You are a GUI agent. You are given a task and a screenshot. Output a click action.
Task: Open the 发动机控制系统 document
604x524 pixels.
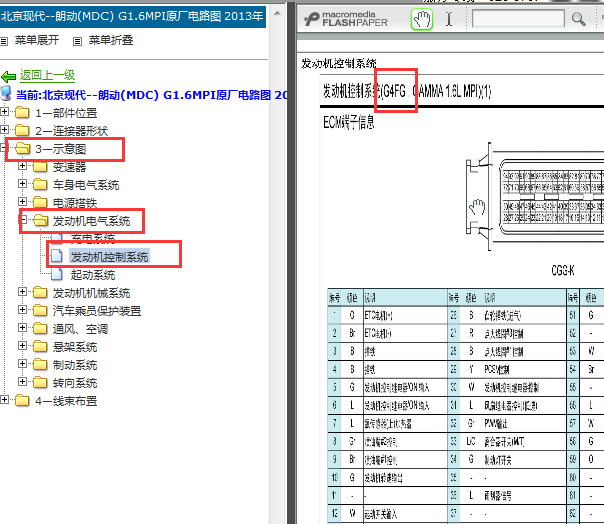point(109,257)
